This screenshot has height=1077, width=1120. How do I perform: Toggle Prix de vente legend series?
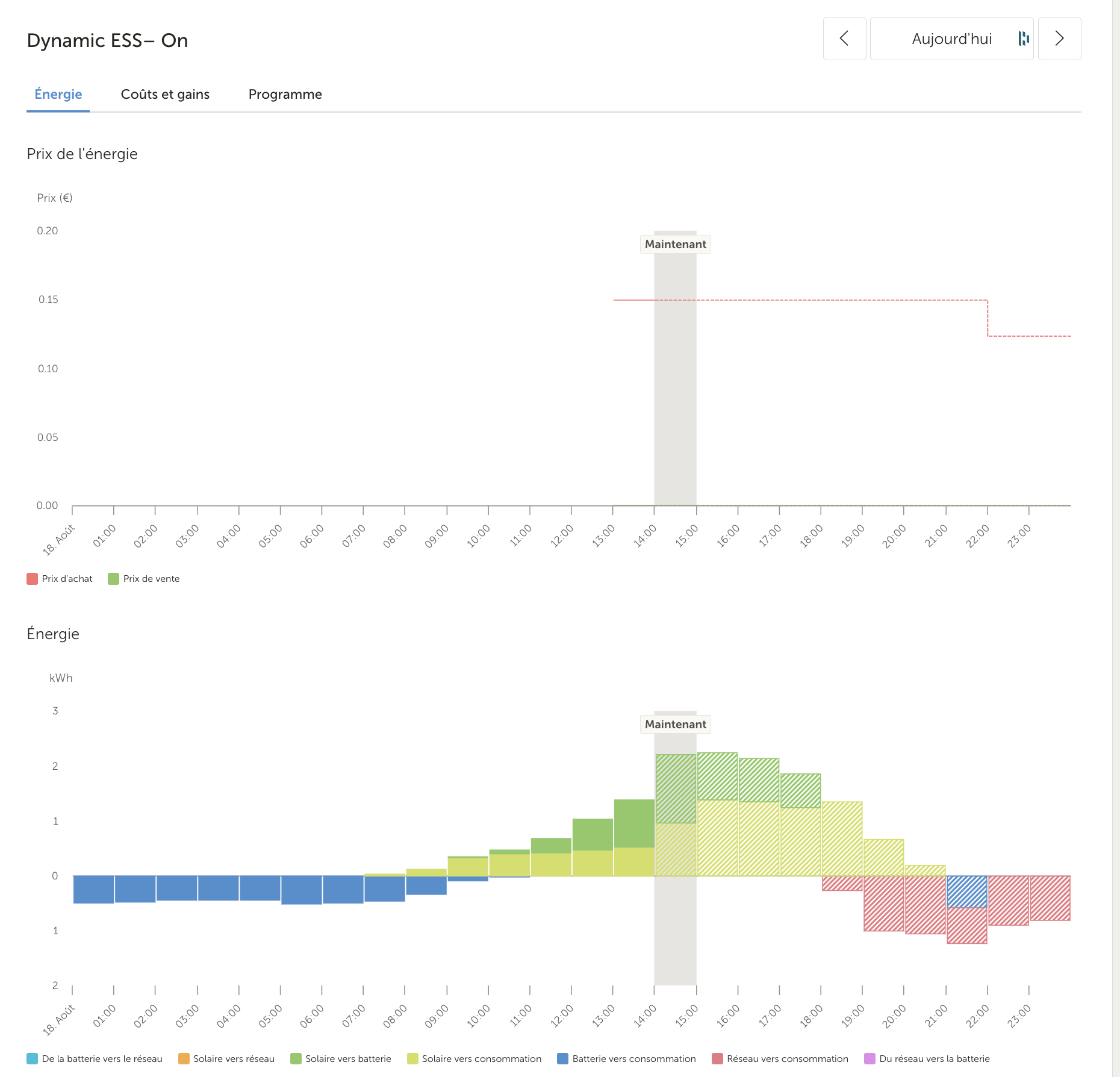[145, 579]
